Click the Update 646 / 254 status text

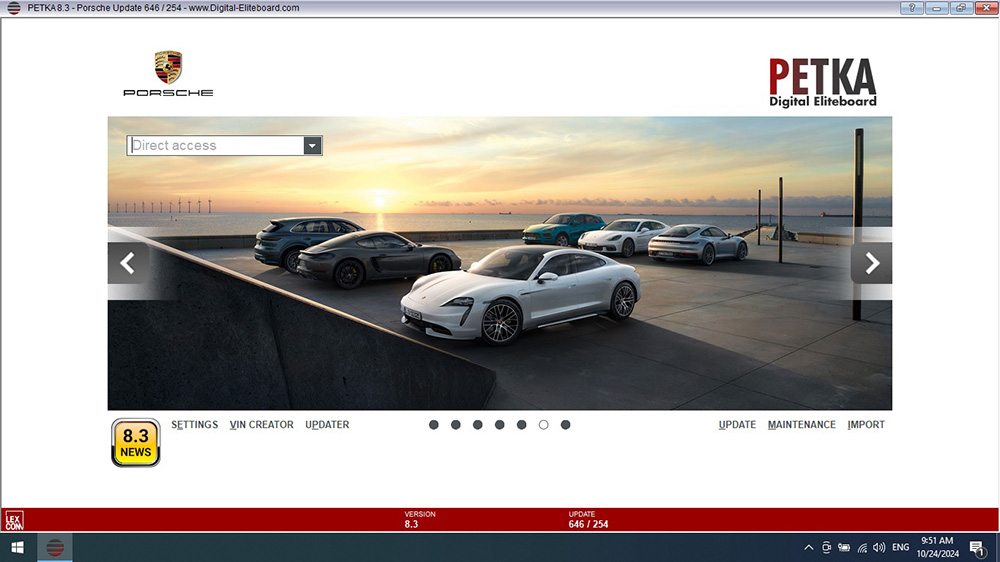(x=588, y=520)
